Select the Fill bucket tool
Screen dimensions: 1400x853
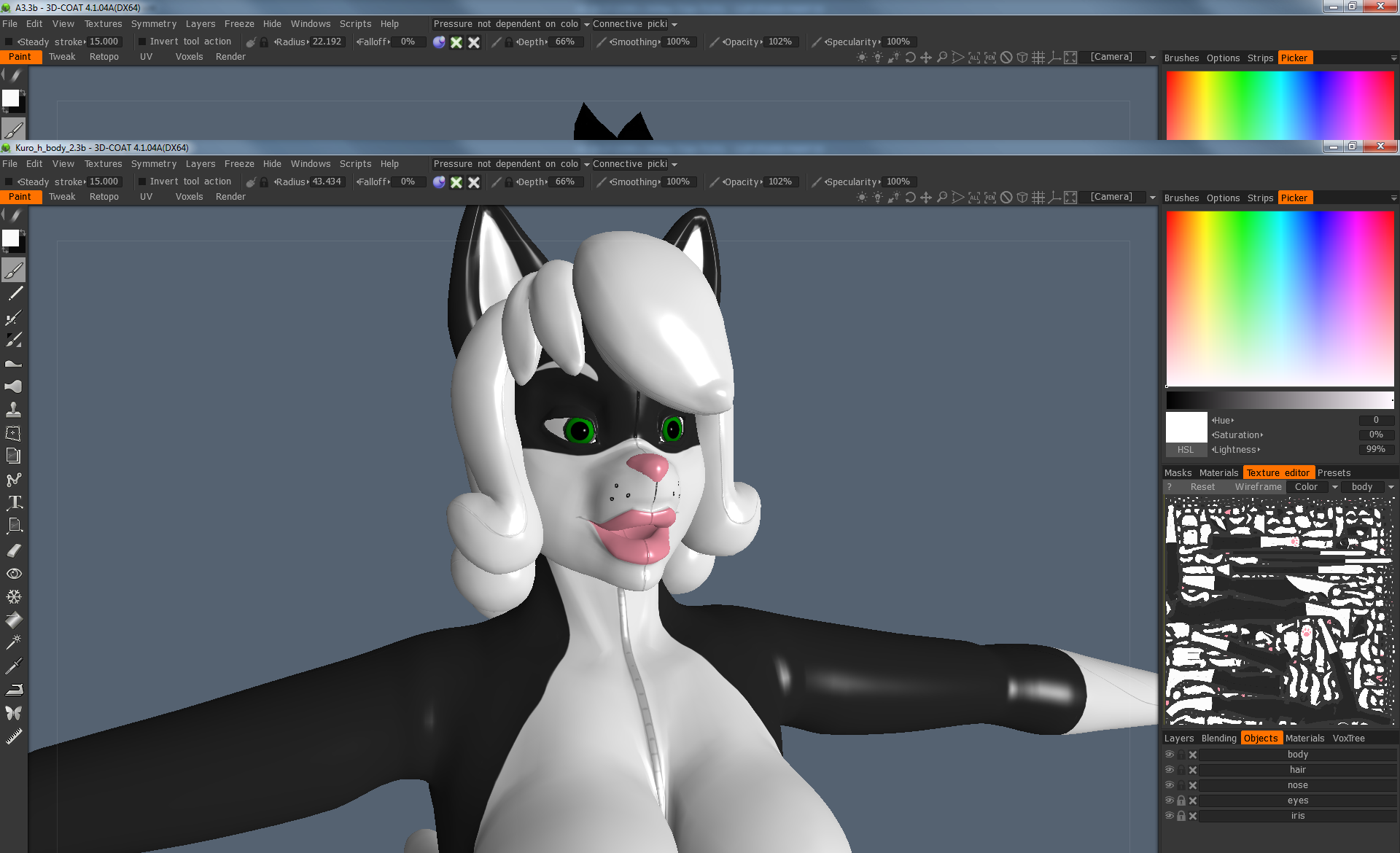13,620
